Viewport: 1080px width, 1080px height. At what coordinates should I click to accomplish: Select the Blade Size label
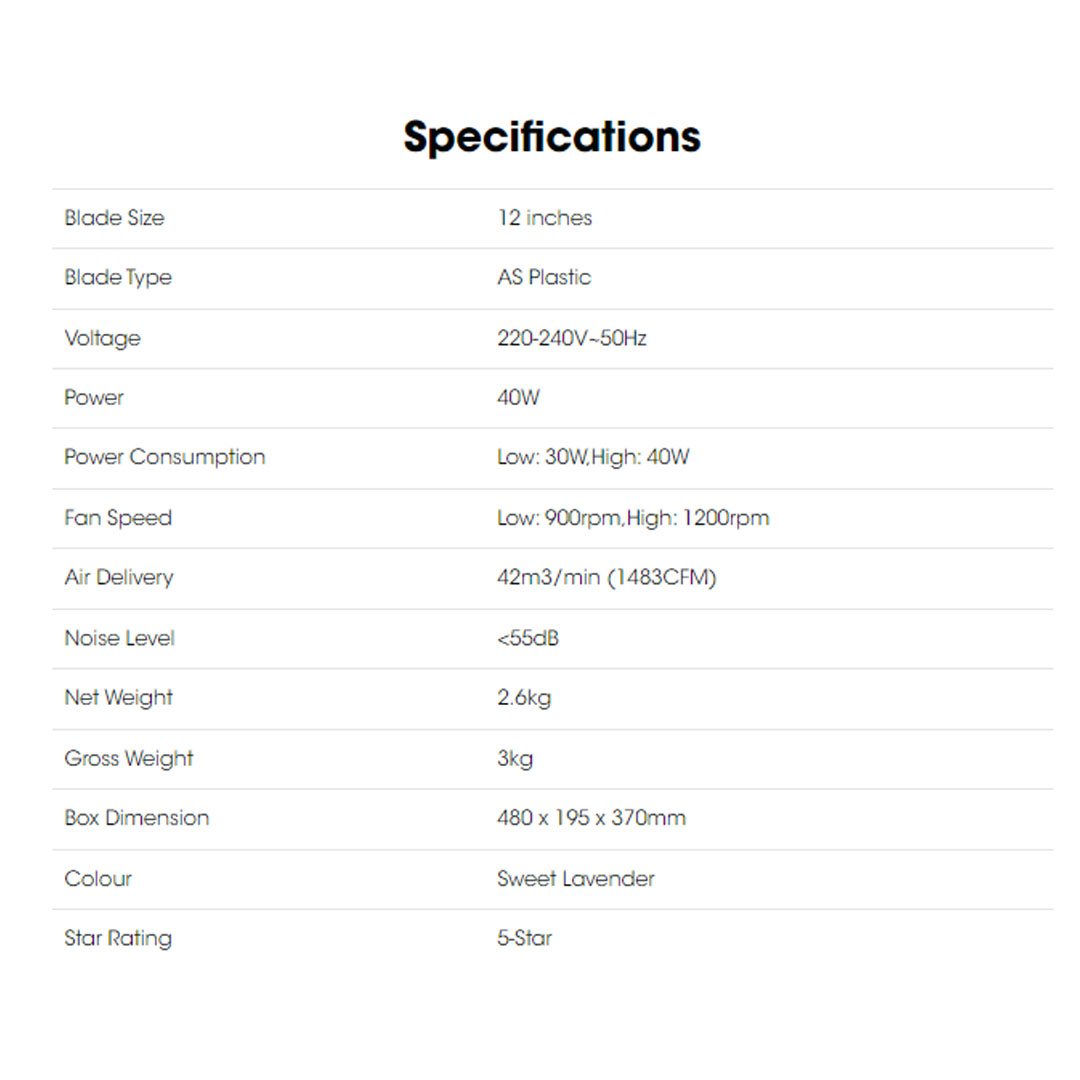(114, 218)
